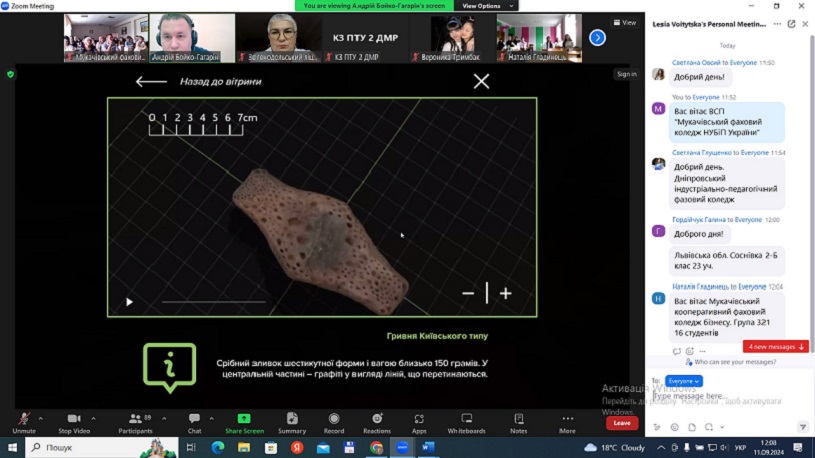Open the weather widget 18°C Cloudy
This screenshot has height=458, width=815.
[x=614, y=447]
